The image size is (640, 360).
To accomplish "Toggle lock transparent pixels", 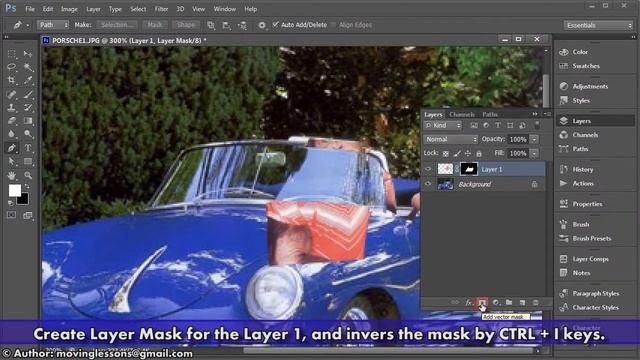I will point(446,153).
